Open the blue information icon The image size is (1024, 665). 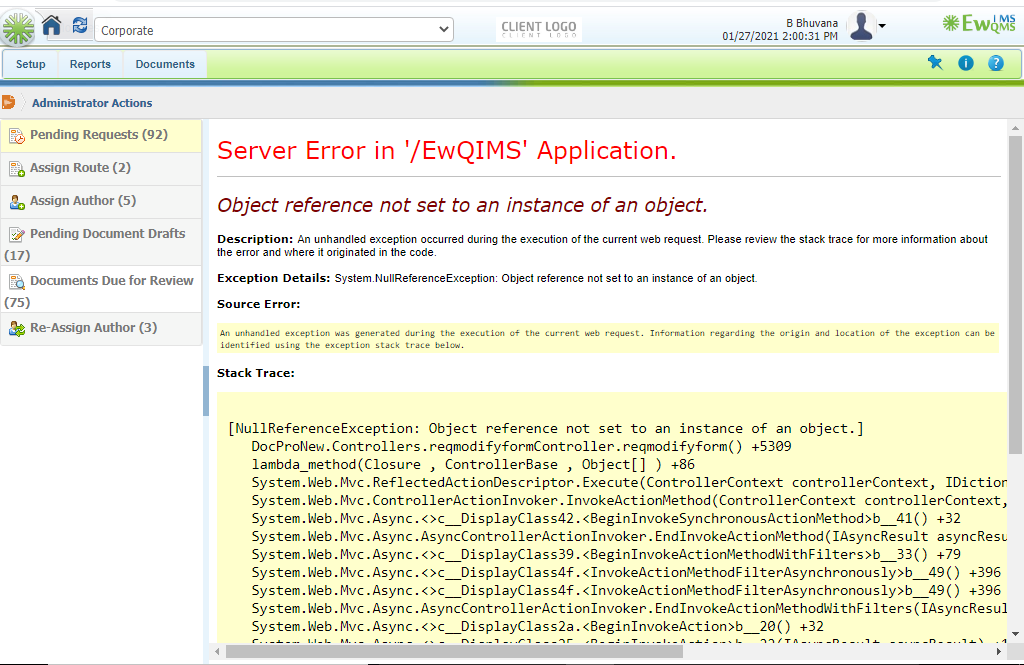coord(966,63)
